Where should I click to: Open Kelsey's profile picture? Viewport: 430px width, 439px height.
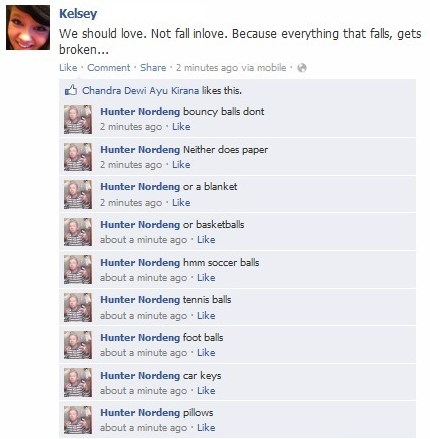(28, 27)
